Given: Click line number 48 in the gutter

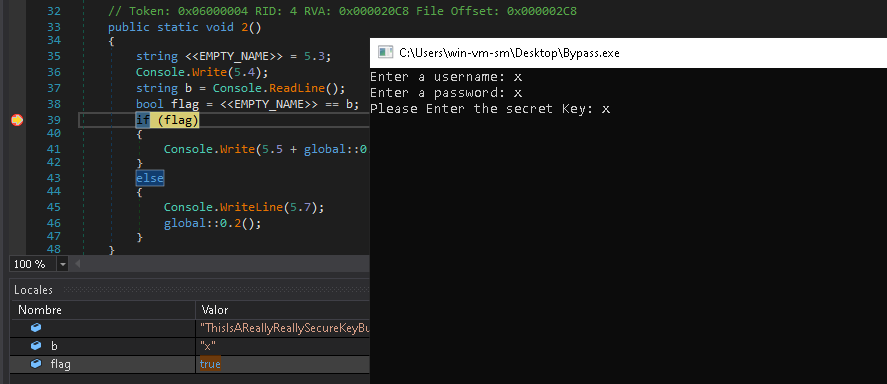Looking at the screenshot, I should pos(54,249).
